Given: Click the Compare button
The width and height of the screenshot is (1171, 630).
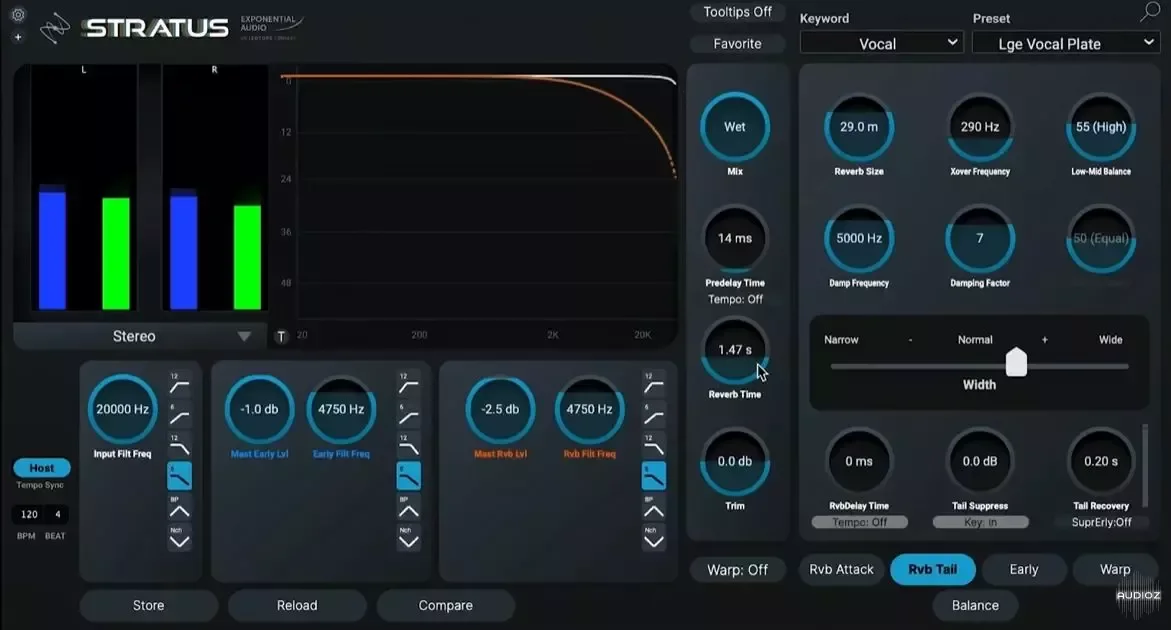Looking at the screenshot, I should pyautogui.click(x=446, y=605).
